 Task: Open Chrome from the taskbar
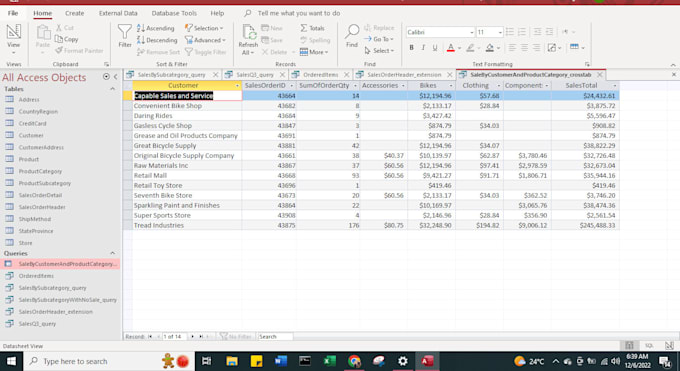[x=354, y=361]
